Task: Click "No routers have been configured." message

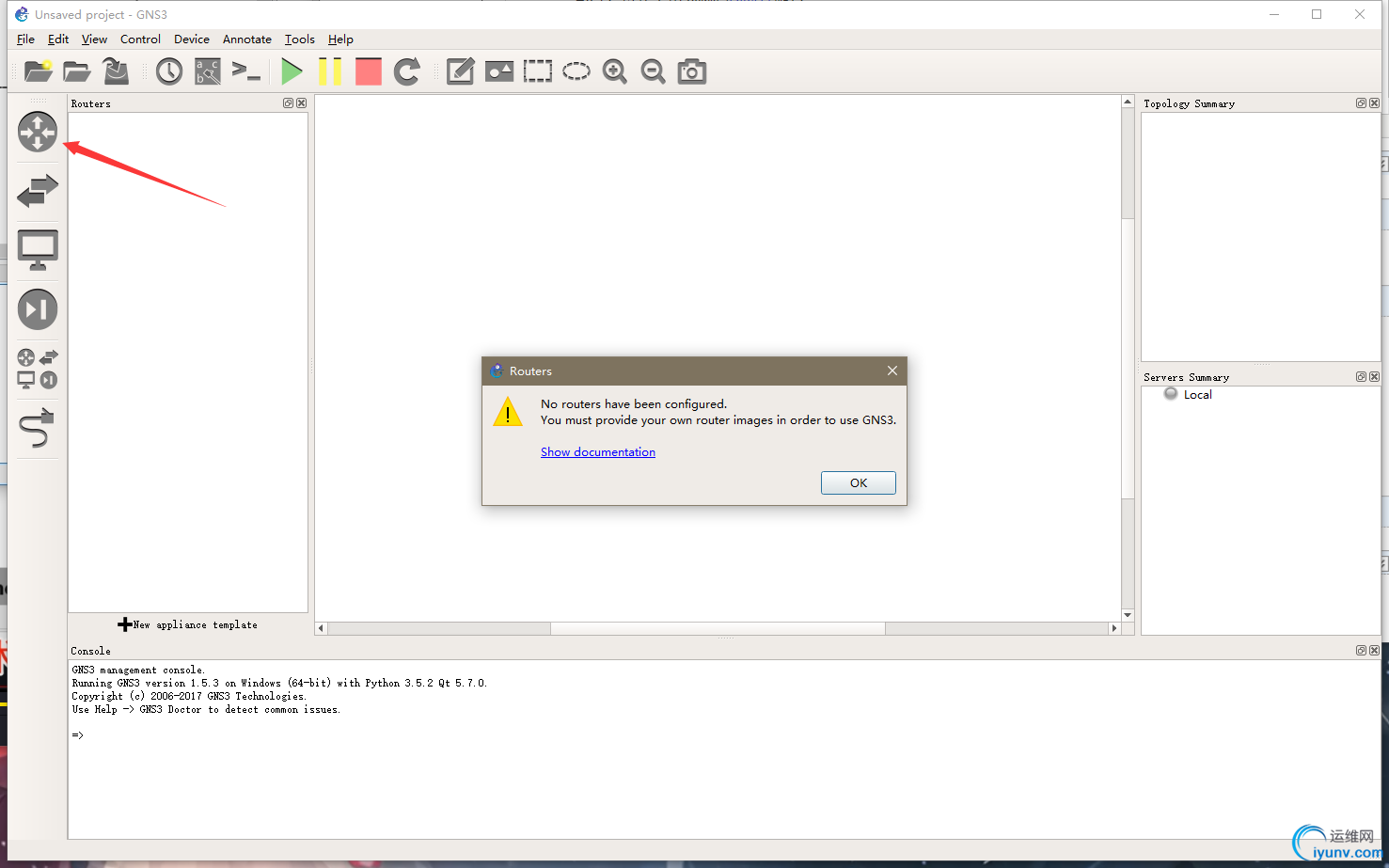Action: coord(634,404)
